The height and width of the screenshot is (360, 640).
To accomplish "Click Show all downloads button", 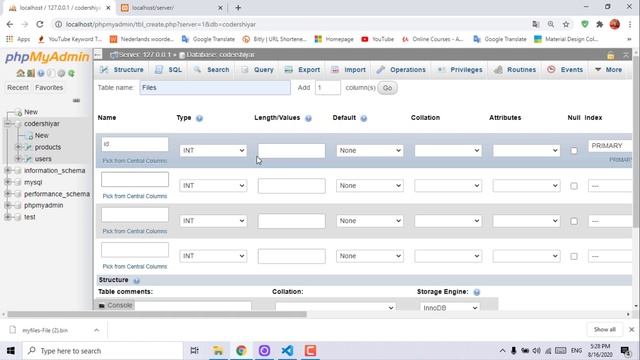I will tap(604, 329).
